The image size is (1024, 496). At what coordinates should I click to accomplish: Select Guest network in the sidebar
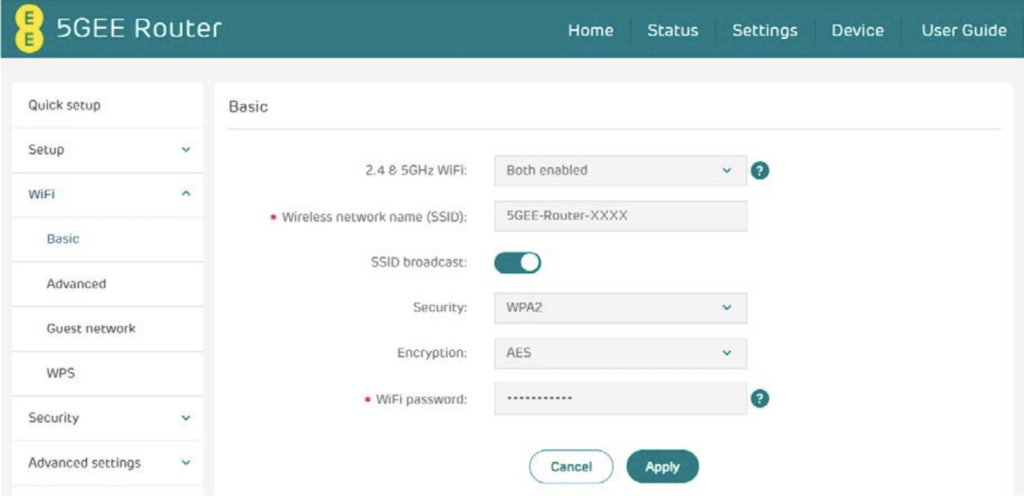coord(91,328)
